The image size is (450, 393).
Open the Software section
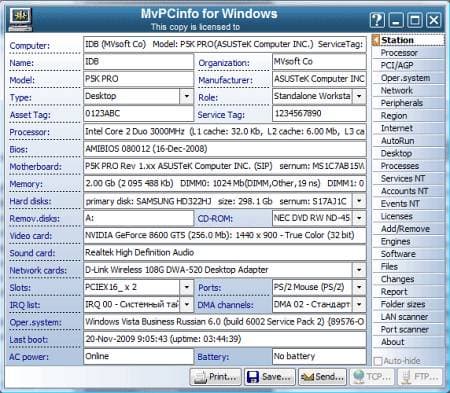pos(409,254)
